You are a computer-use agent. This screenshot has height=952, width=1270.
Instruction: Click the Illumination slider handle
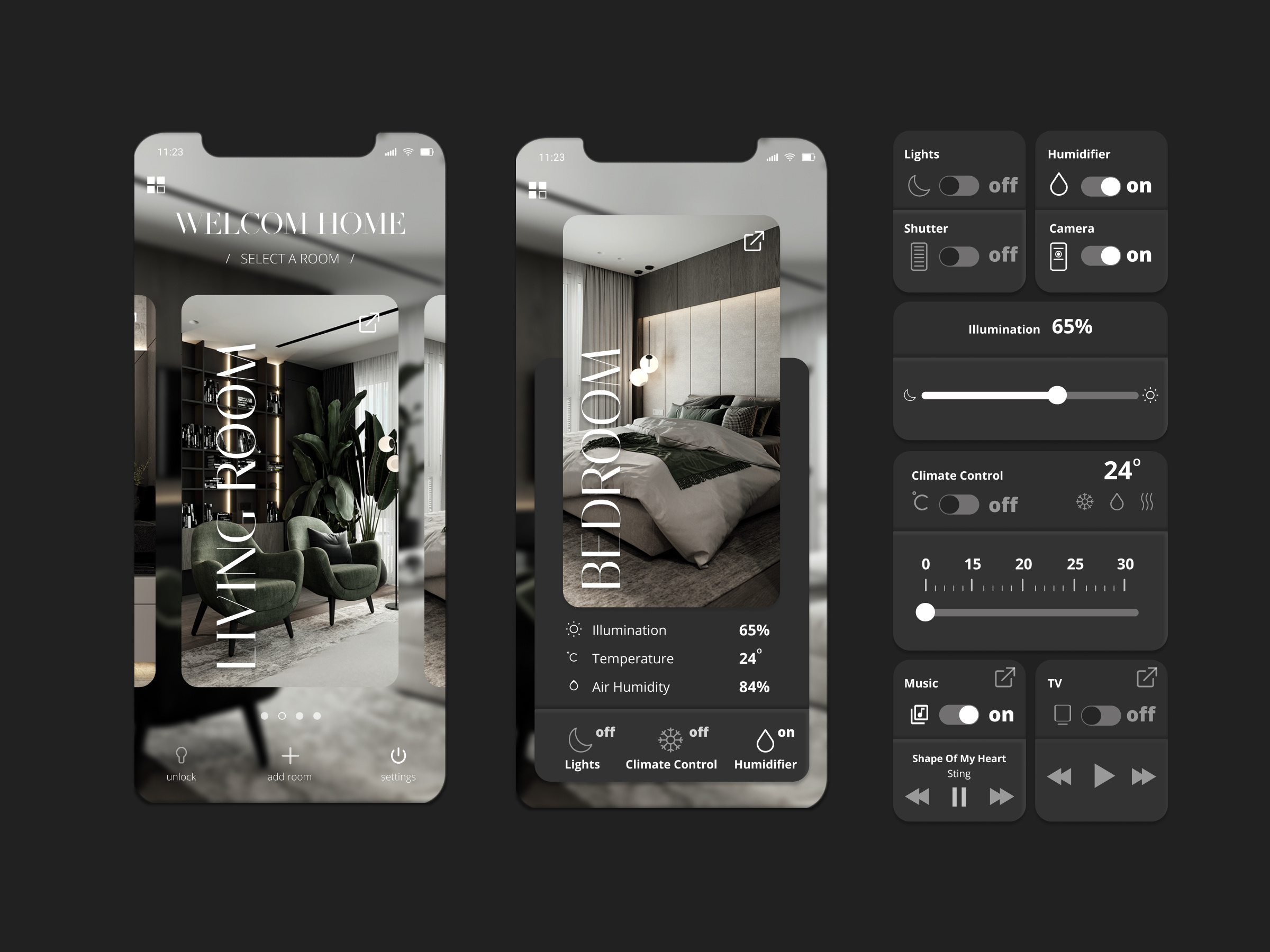[1057, 396]
